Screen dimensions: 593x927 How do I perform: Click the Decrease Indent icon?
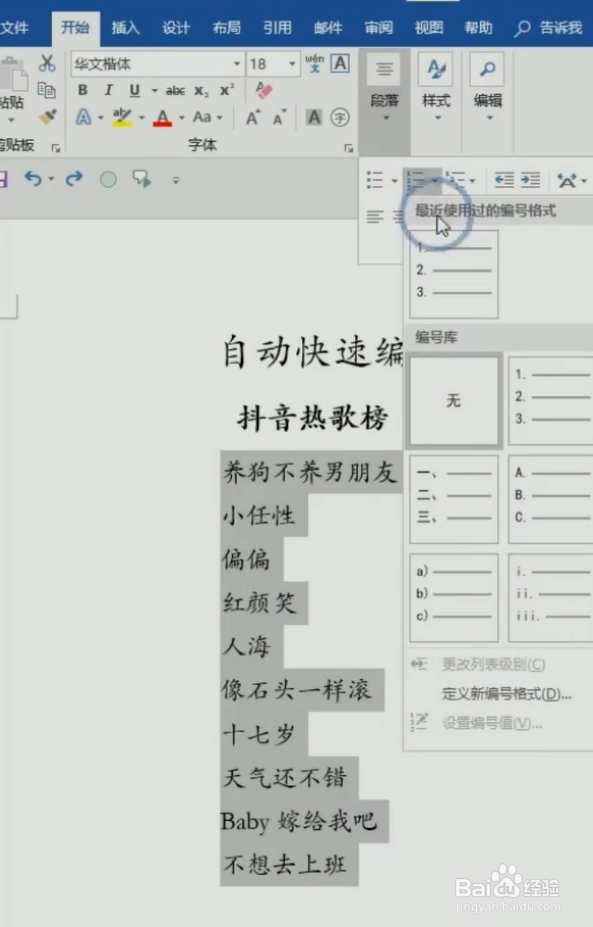coord(504,180)
